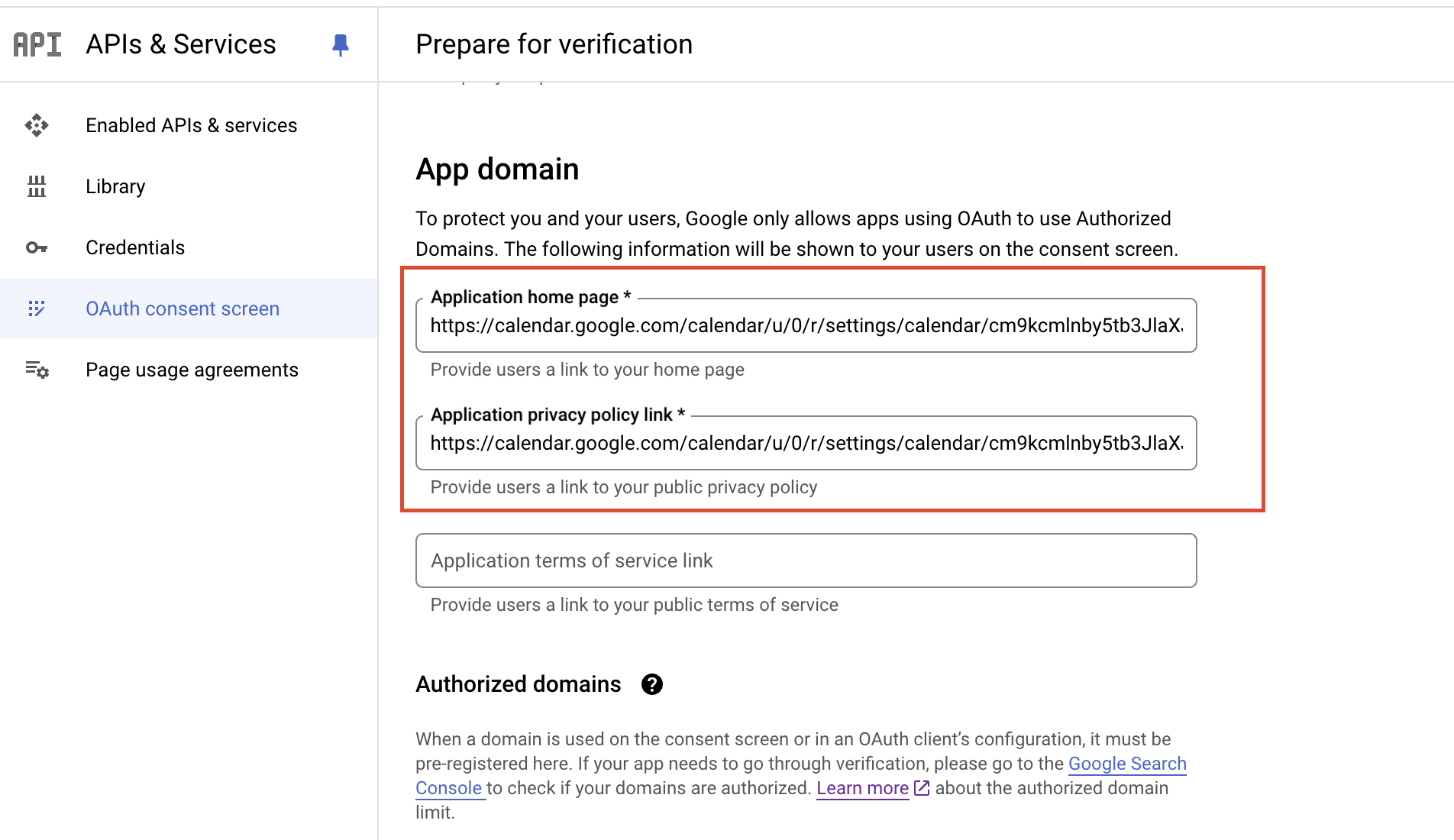
Task: Focus the Application privacy policy link field
Action: click(806, 443)
